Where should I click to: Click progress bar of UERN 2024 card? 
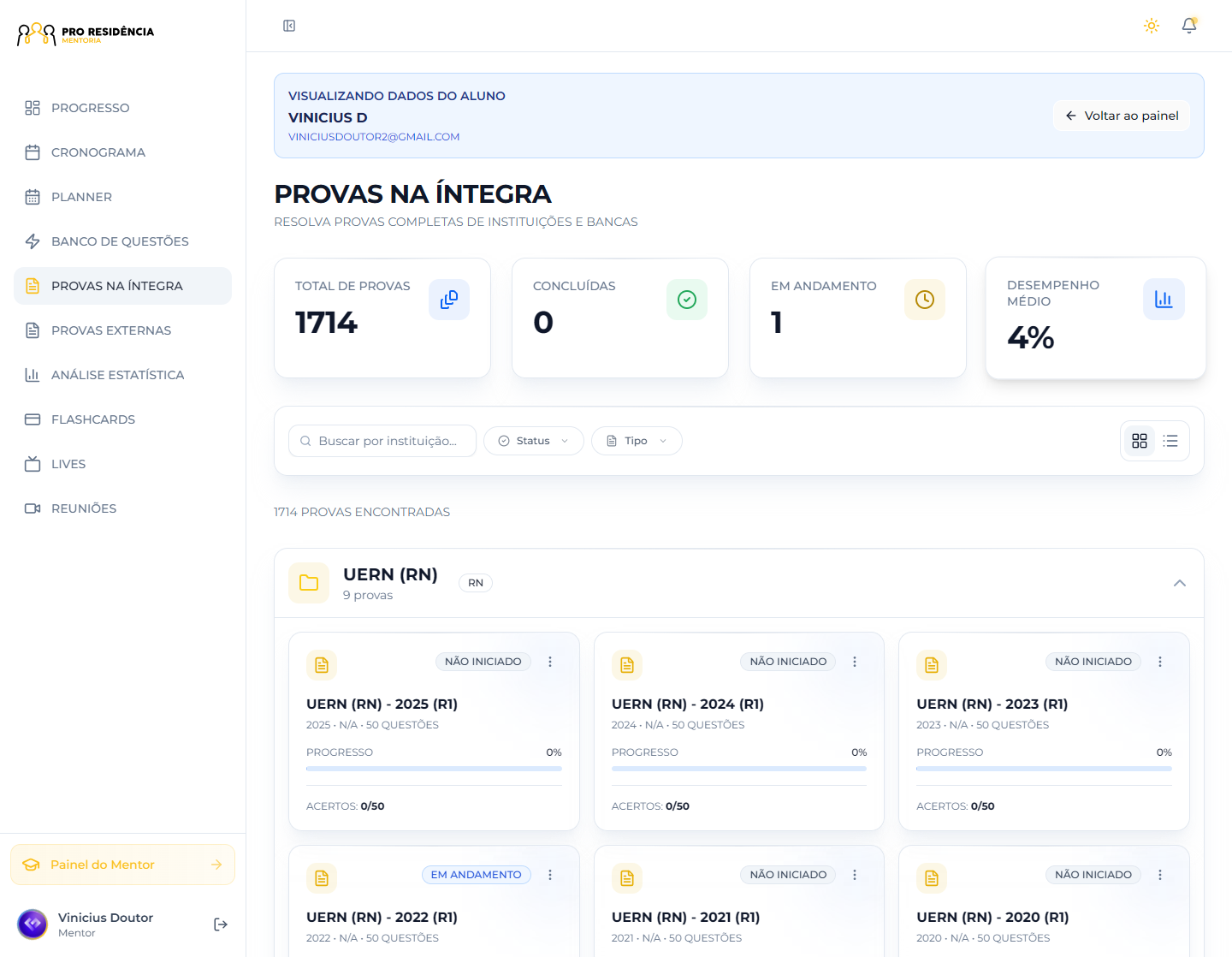click(739, 769)
